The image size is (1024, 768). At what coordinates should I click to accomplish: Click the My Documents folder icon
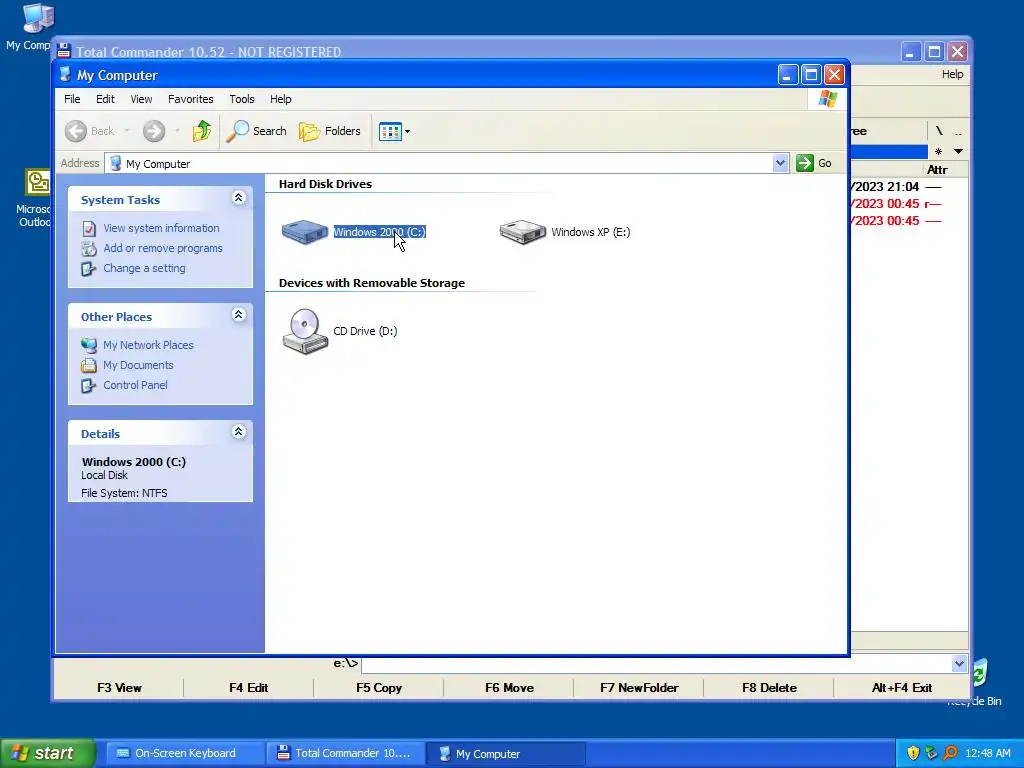(89, 366)
